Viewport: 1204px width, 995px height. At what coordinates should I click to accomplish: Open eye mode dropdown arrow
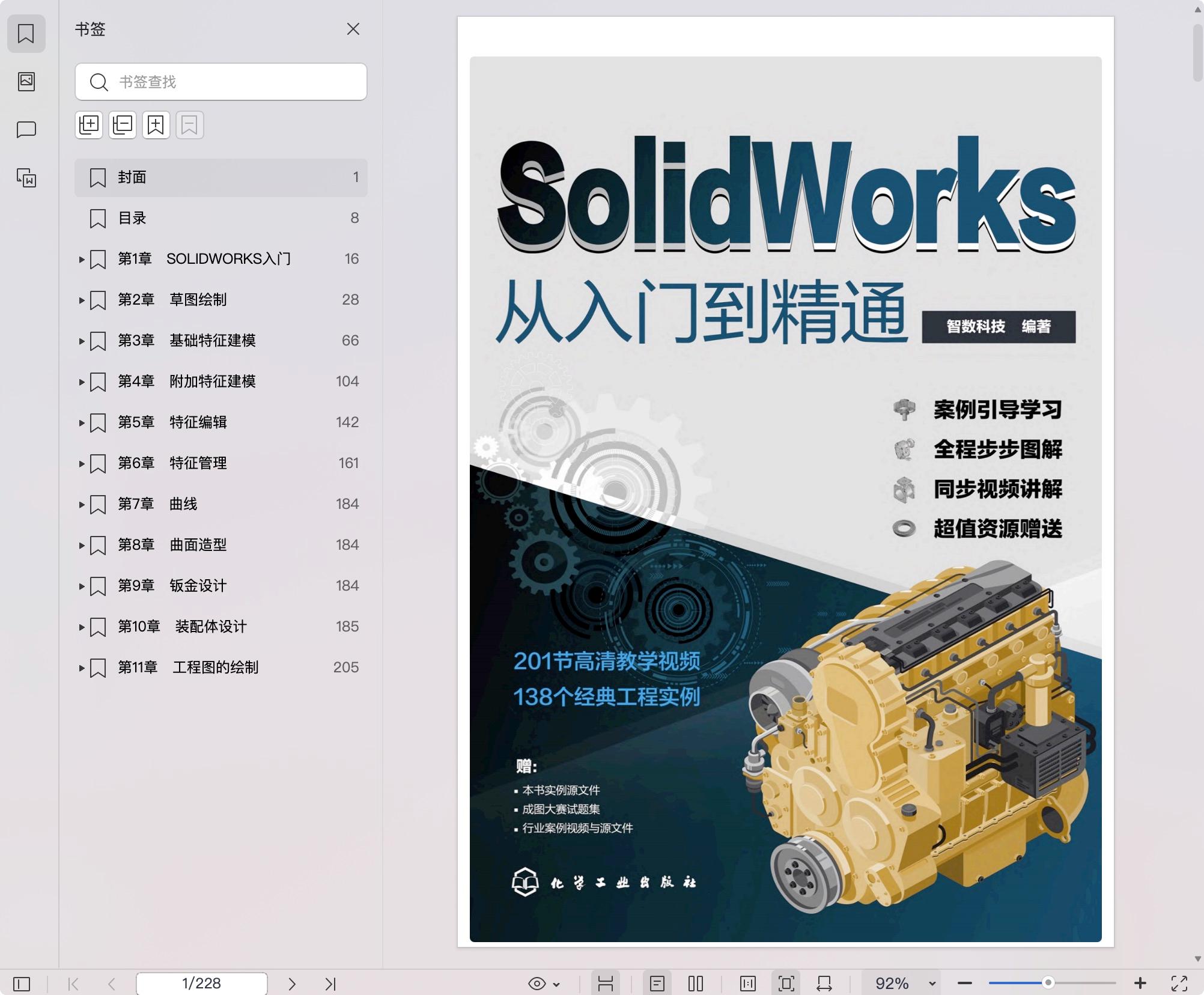pyautogui.click(x=557, y=984)
